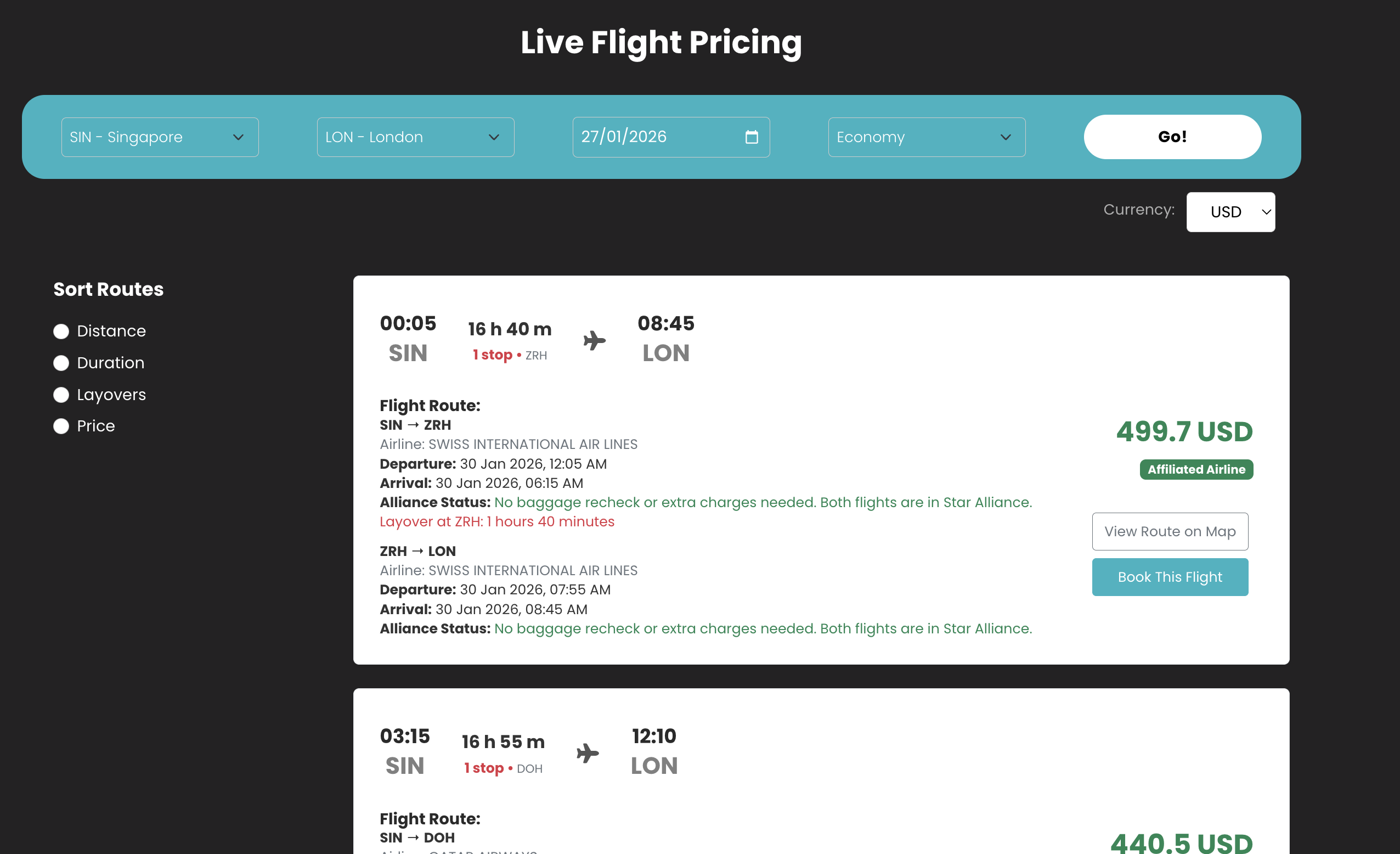Sort routes by Duration
This screenshot has height=854, width=1400.
61,363
